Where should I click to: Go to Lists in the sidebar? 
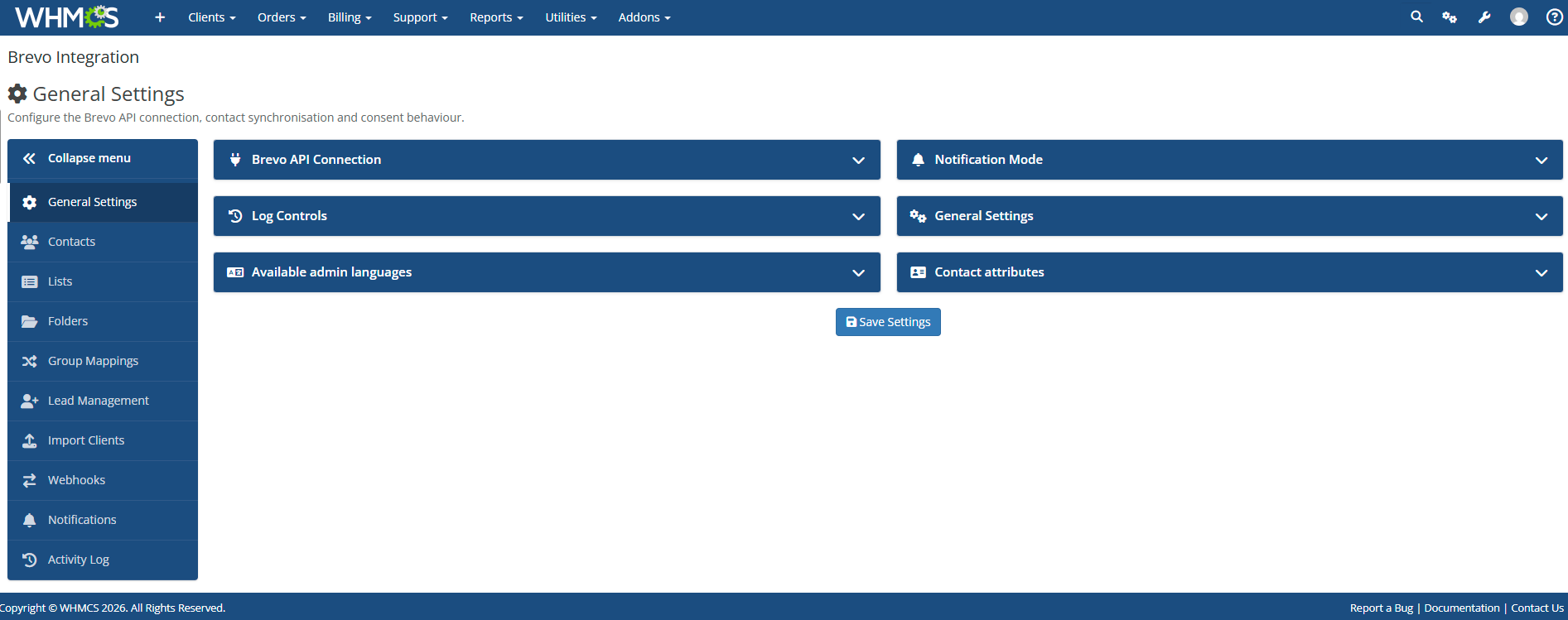tap(103, 281)
